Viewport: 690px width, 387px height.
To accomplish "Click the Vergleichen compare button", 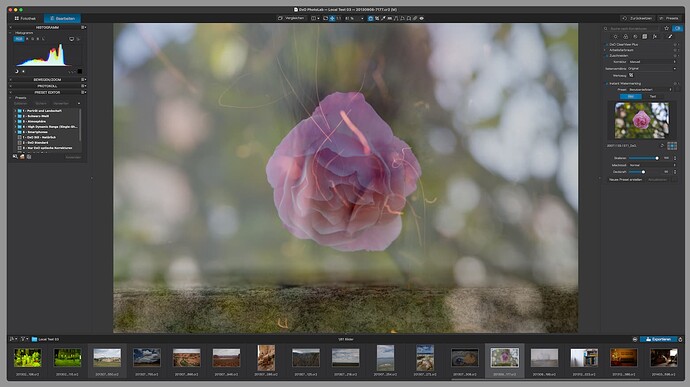I will [291, 18].
